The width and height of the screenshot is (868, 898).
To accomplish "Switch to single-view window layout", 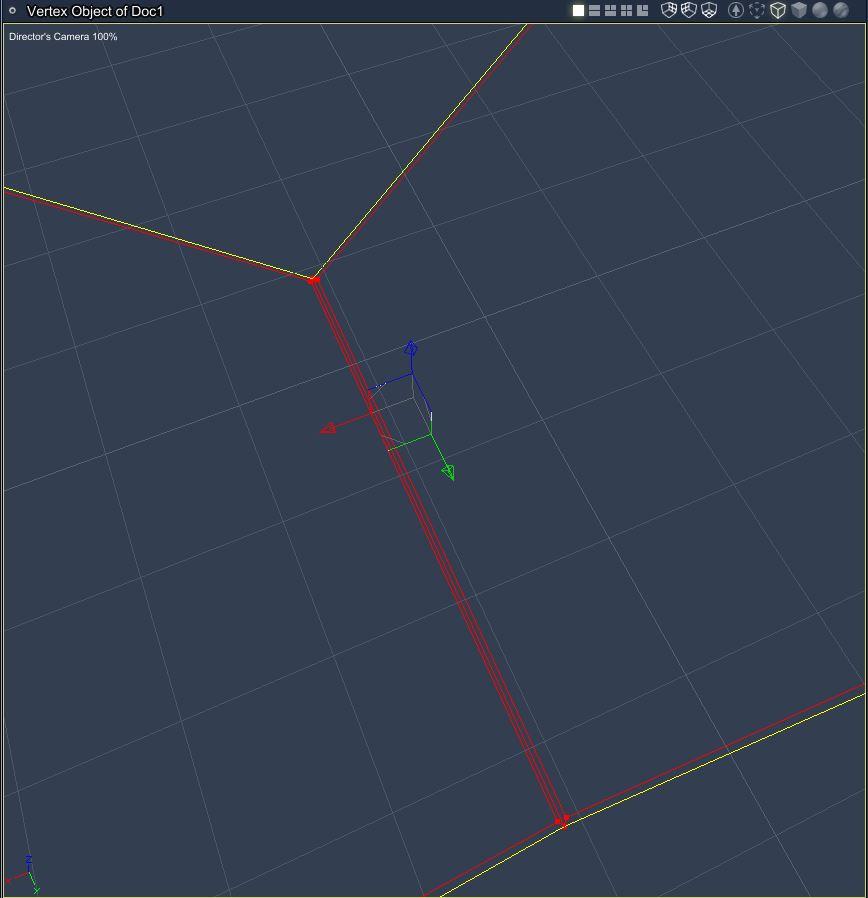I will (578, 10).
